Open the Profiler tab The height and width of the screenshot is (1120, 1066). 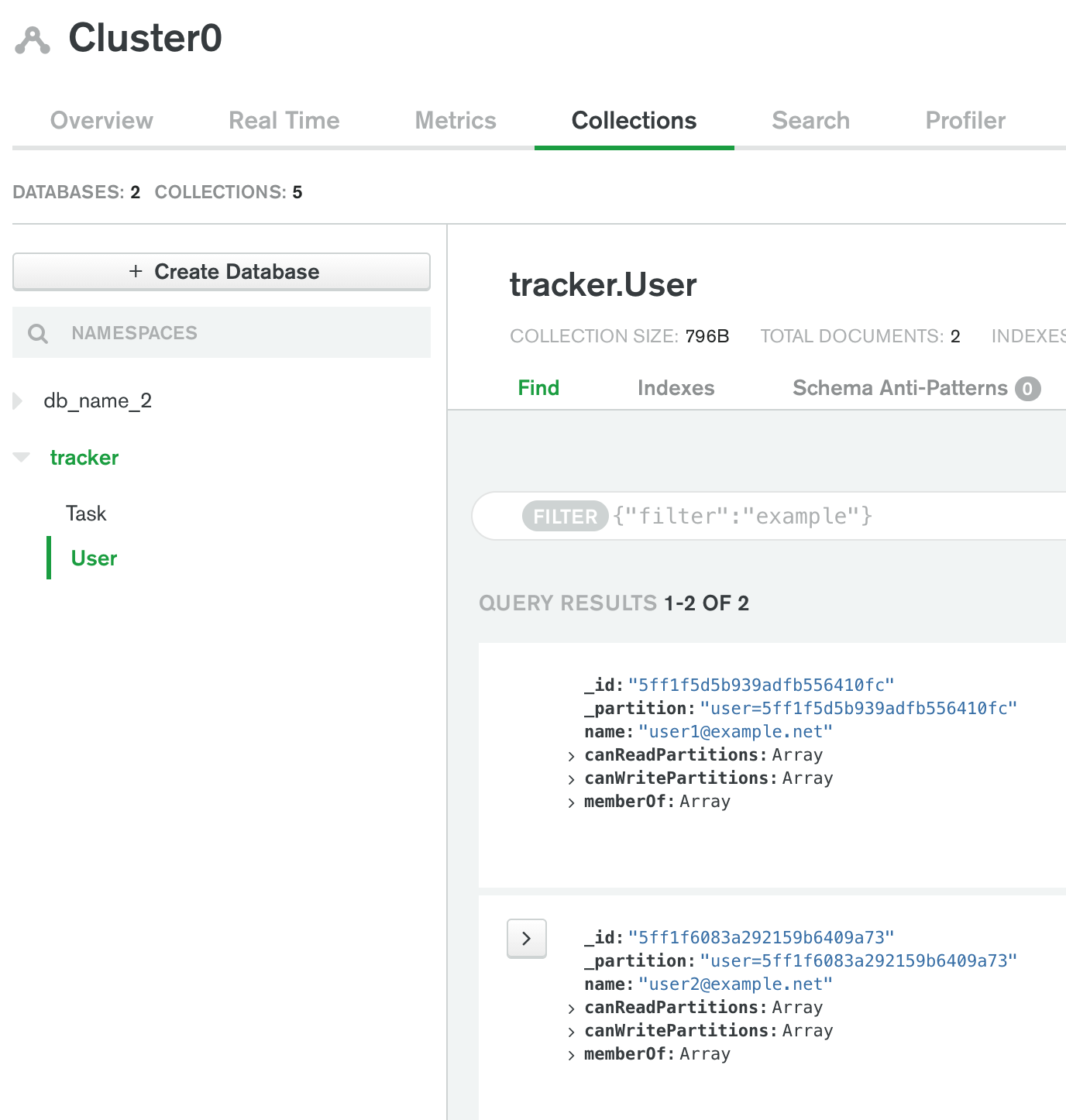pos(965,121)
